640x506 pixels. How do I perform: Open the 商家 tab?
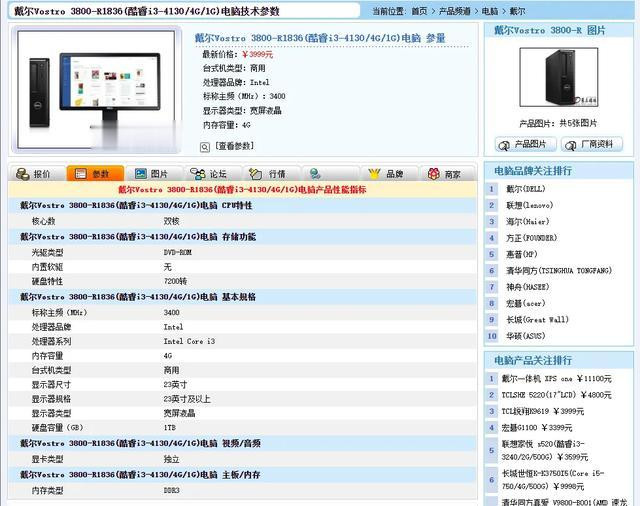tap(447, 174)
